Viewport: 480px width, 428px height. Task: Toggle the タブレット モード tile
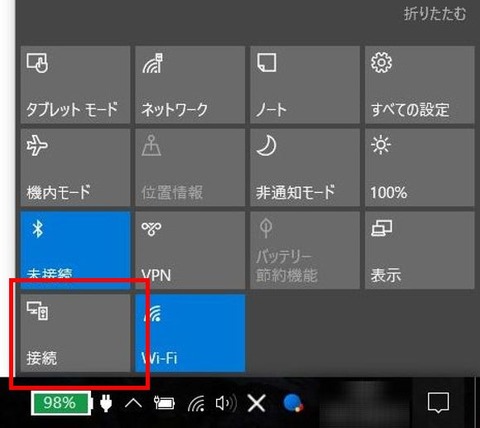coord(75,85)
